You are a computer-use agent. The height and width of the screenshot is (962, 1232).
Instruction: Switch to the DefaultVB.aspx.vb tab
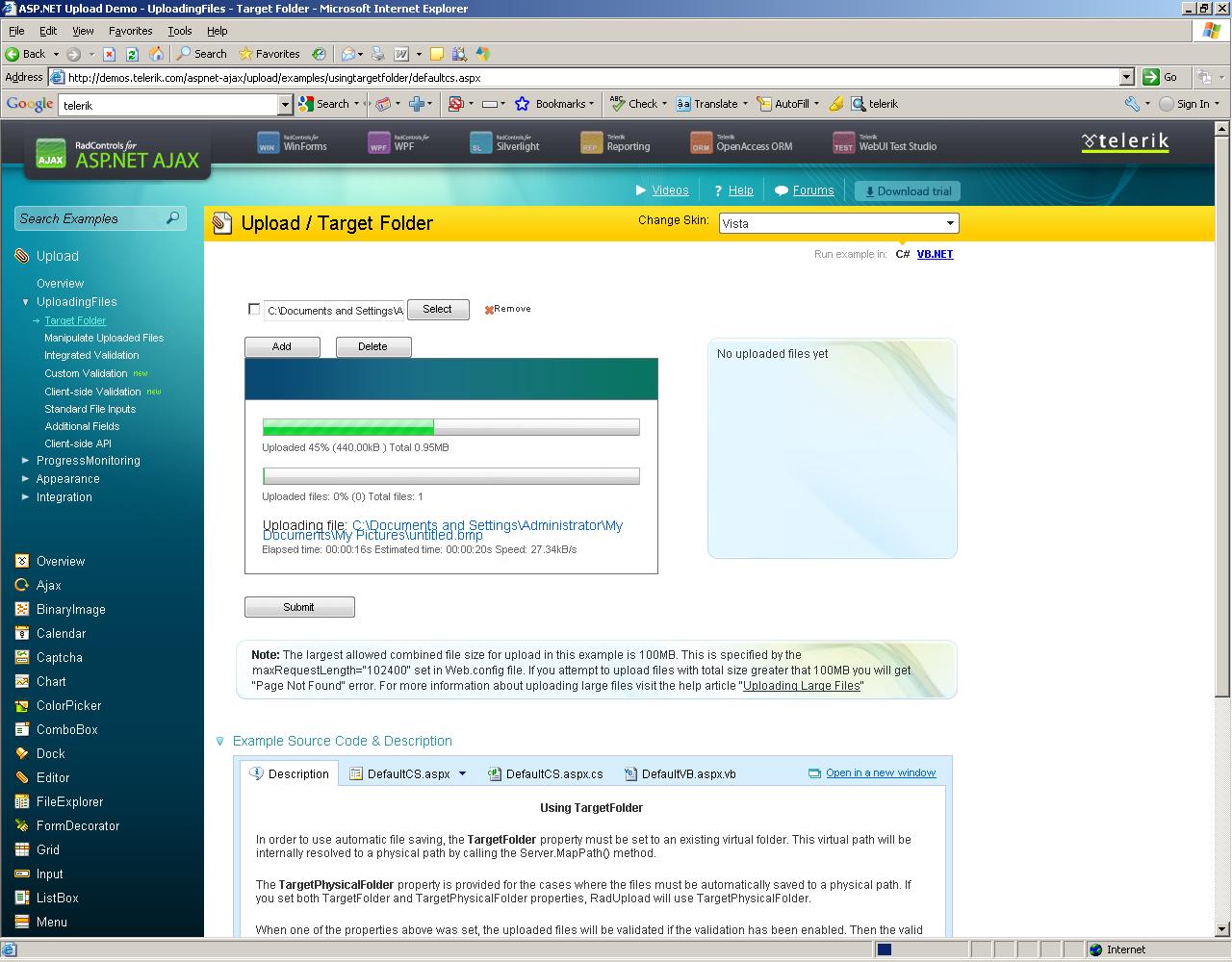(x=680, y=773)
